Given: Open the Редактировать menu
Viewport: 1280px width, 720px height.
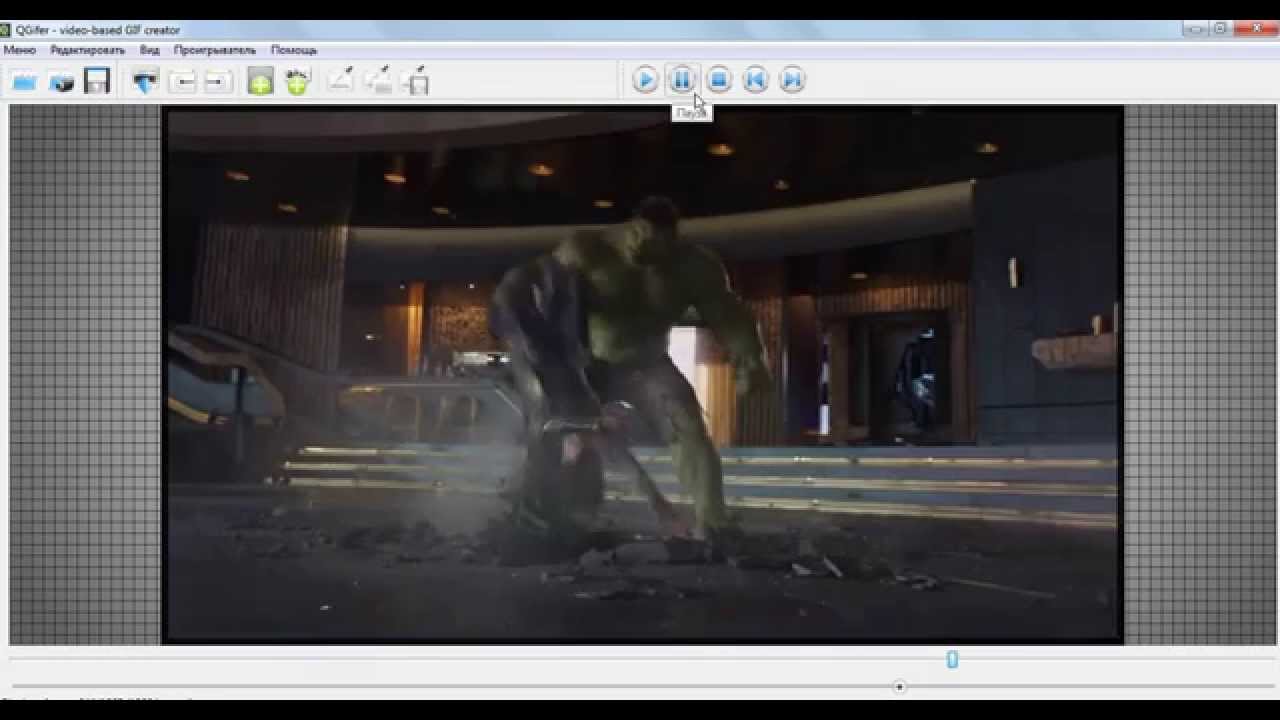Looking at the screenshot, I should click(x=88, y=49).
